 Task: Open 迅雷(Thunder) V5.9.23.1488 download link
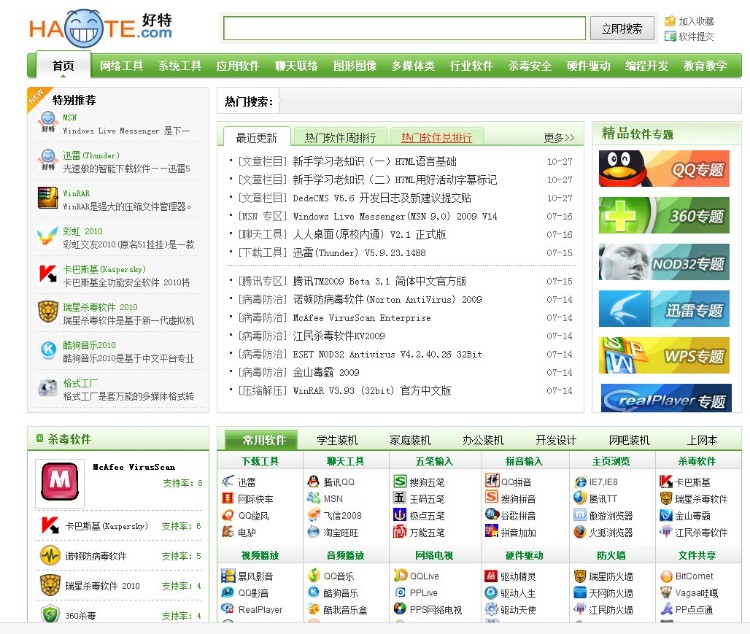click(359, 252)
